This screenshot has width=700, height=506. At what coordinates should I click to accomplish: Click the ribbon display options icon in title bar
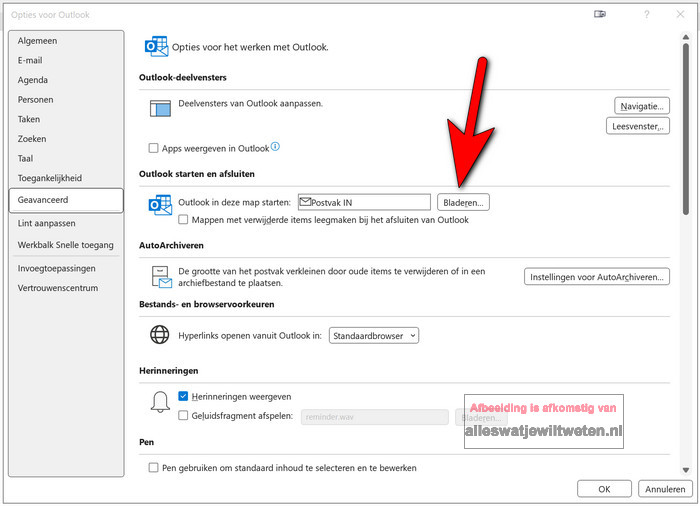tap(600, 14)
